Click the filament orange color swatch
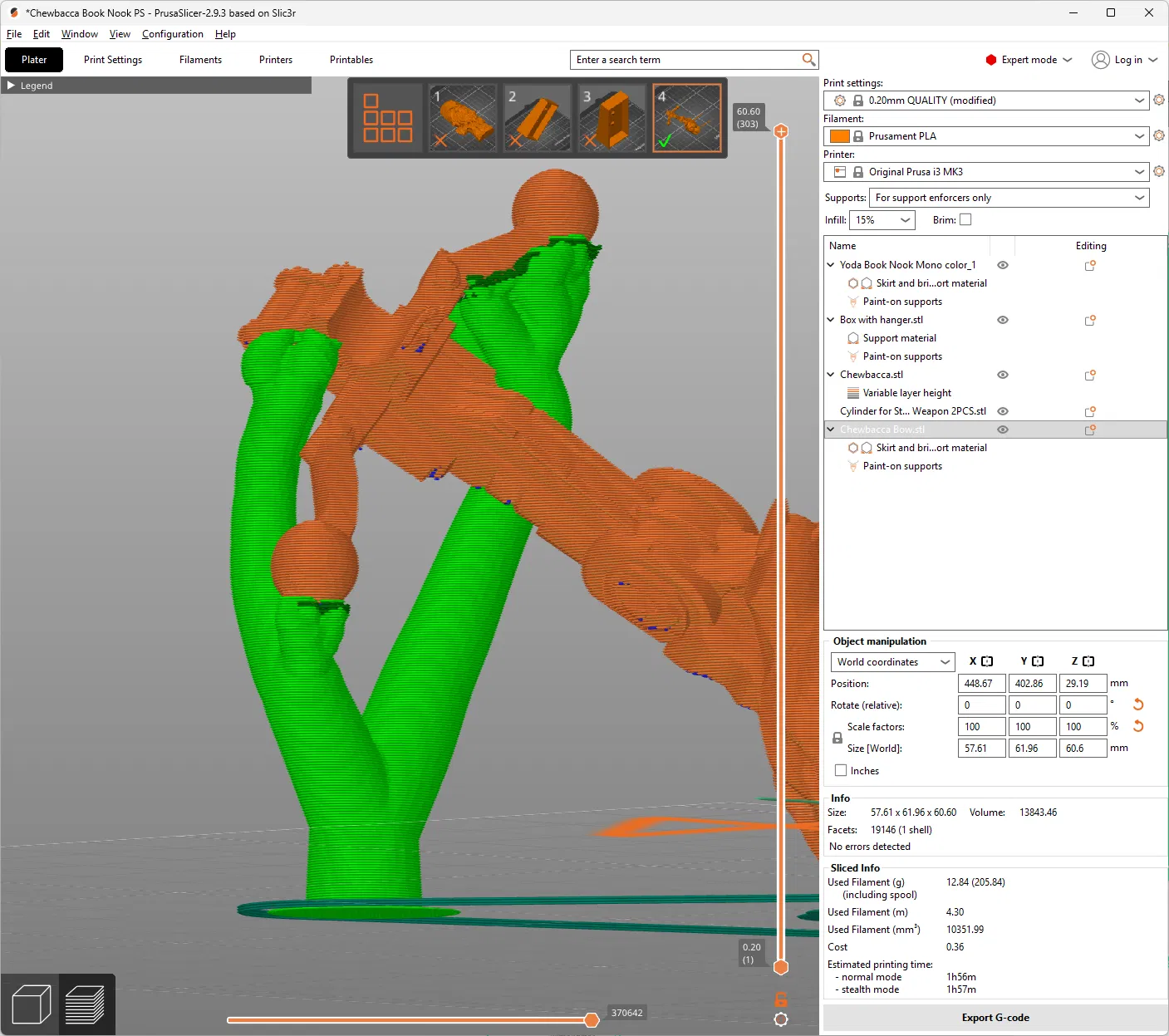Screen dimensions: 1169x1036 click(840, 136)
